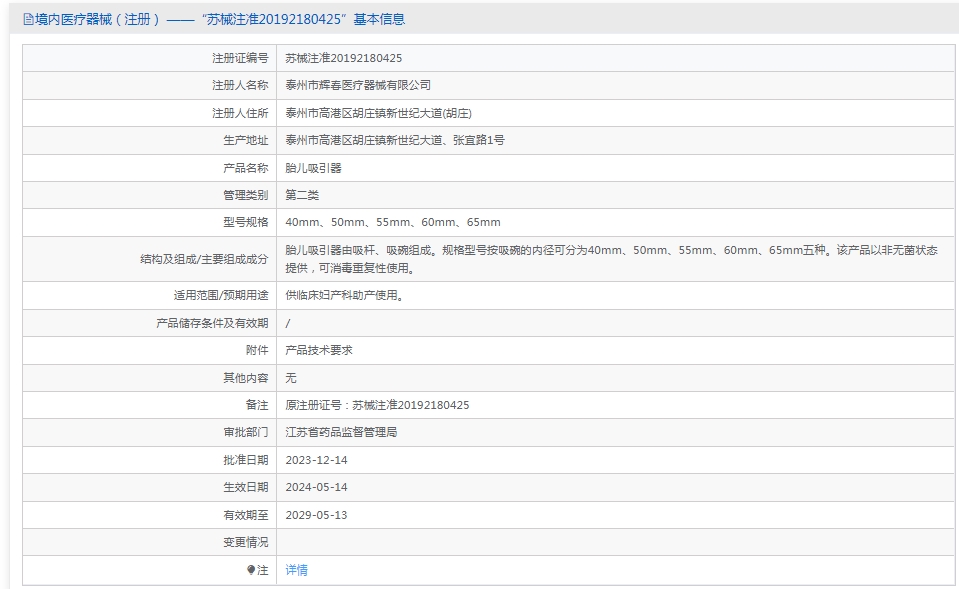Click the 附件 label

[257, 350]
